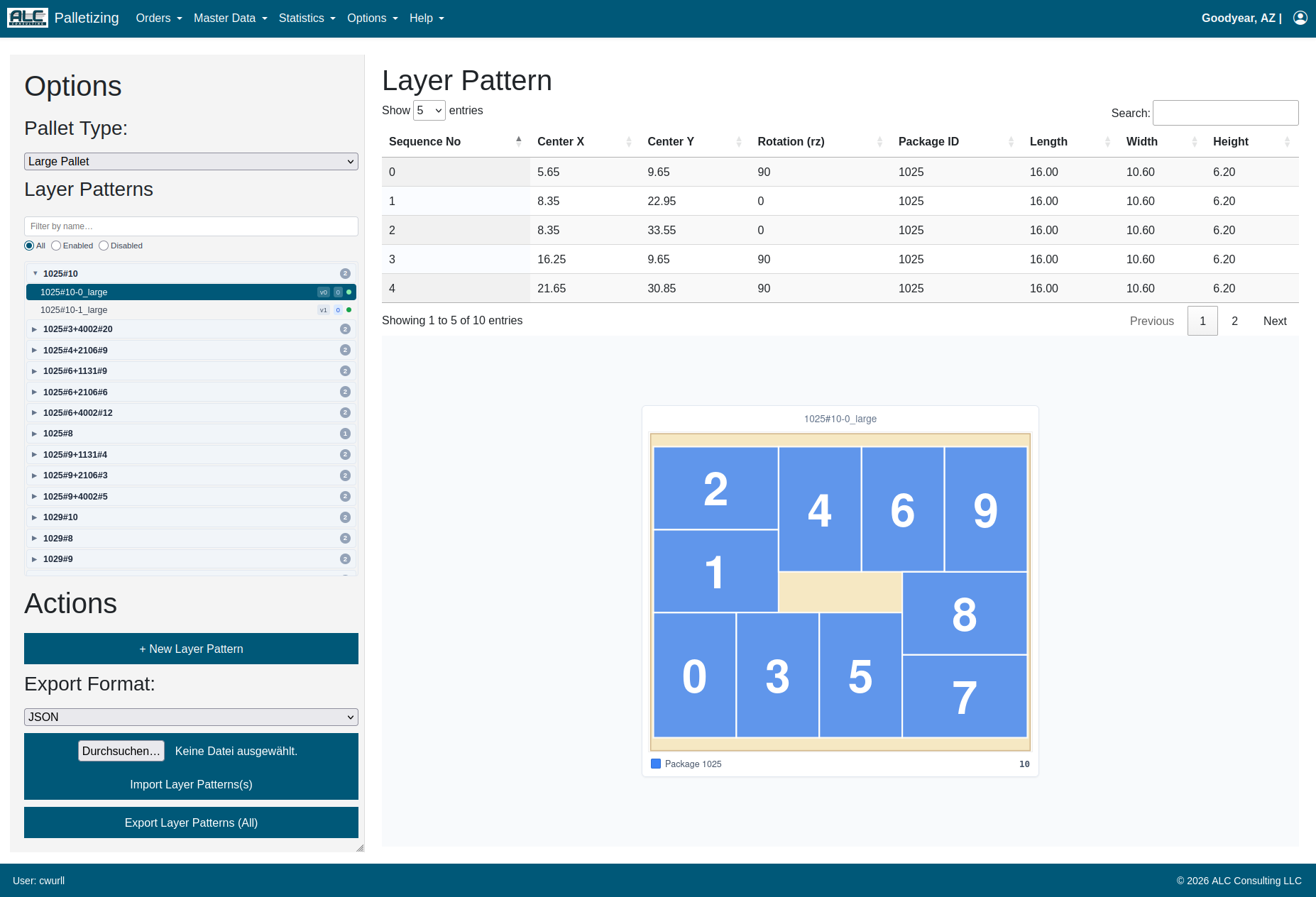Viewport: 1316px width, 897px height.
Task: Click the table Search field
Action: pyautogui.click(x=1226, y=113)
